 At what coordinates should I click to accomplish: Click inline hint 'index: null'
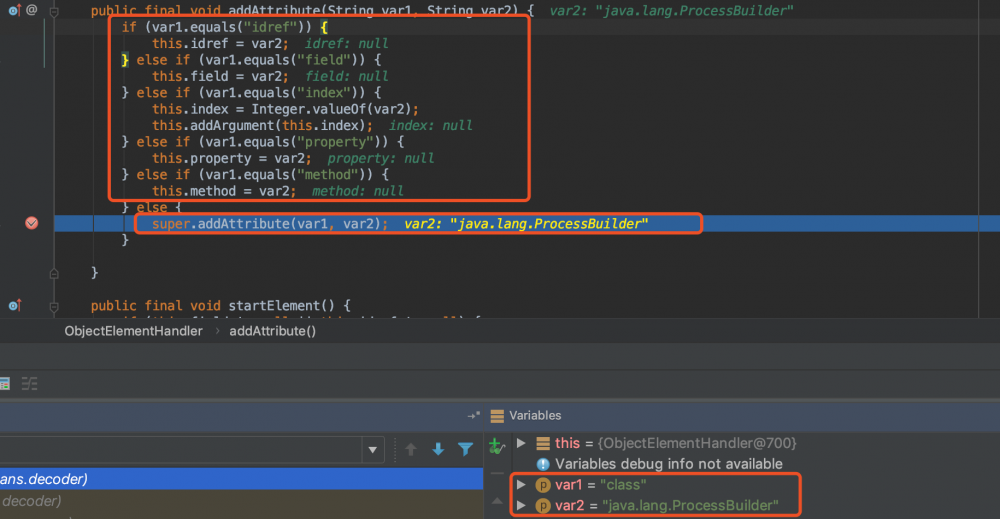430,126
